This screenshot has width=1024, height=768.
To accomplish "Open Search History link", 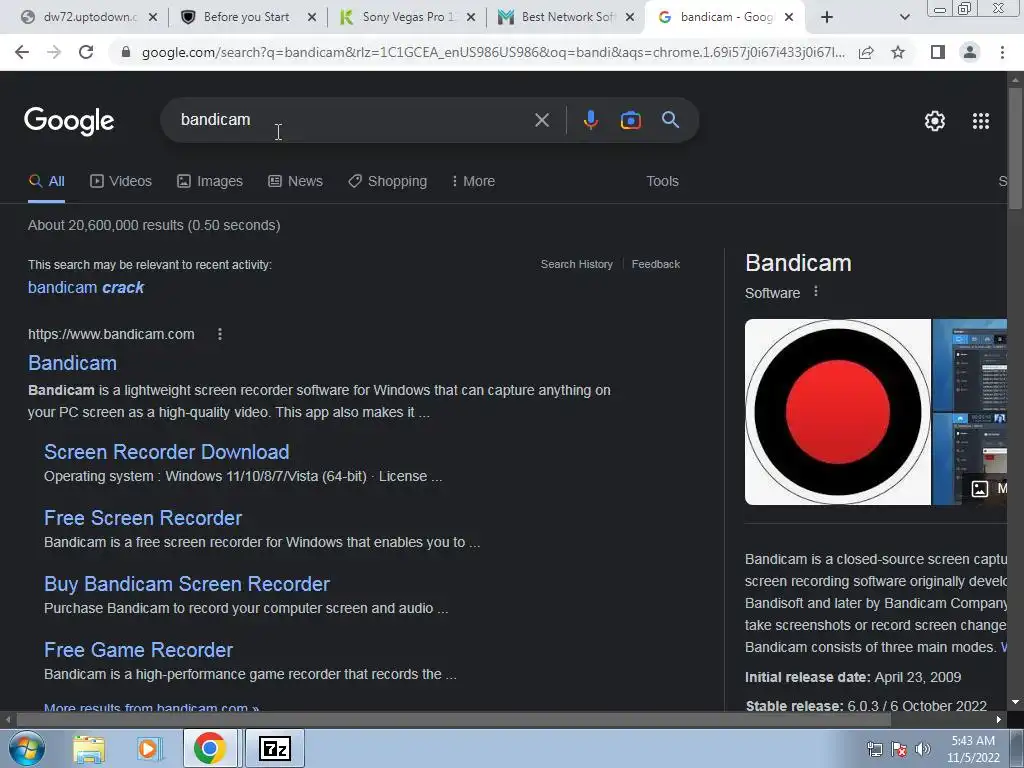I will [x=577, y=264].
